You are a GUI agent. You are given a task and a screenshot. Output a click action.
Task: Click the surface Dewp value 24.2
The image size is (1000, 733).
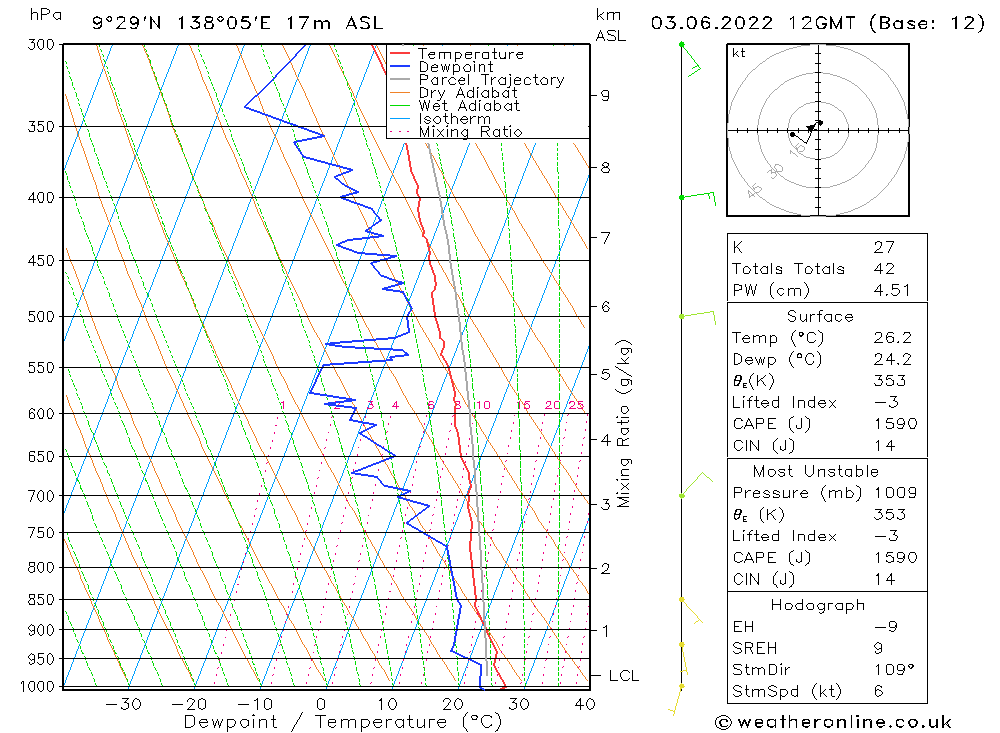[892, 359]
